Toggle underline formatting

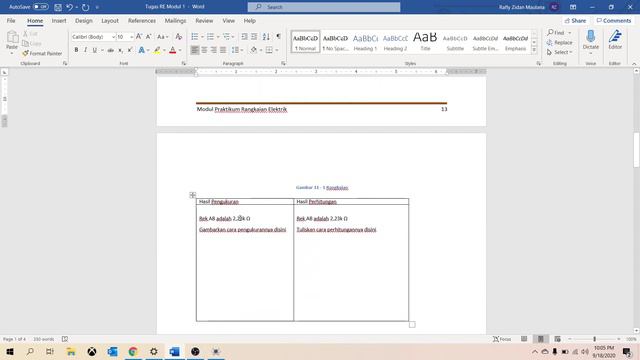pyautogui.click(x=95, y=50)
